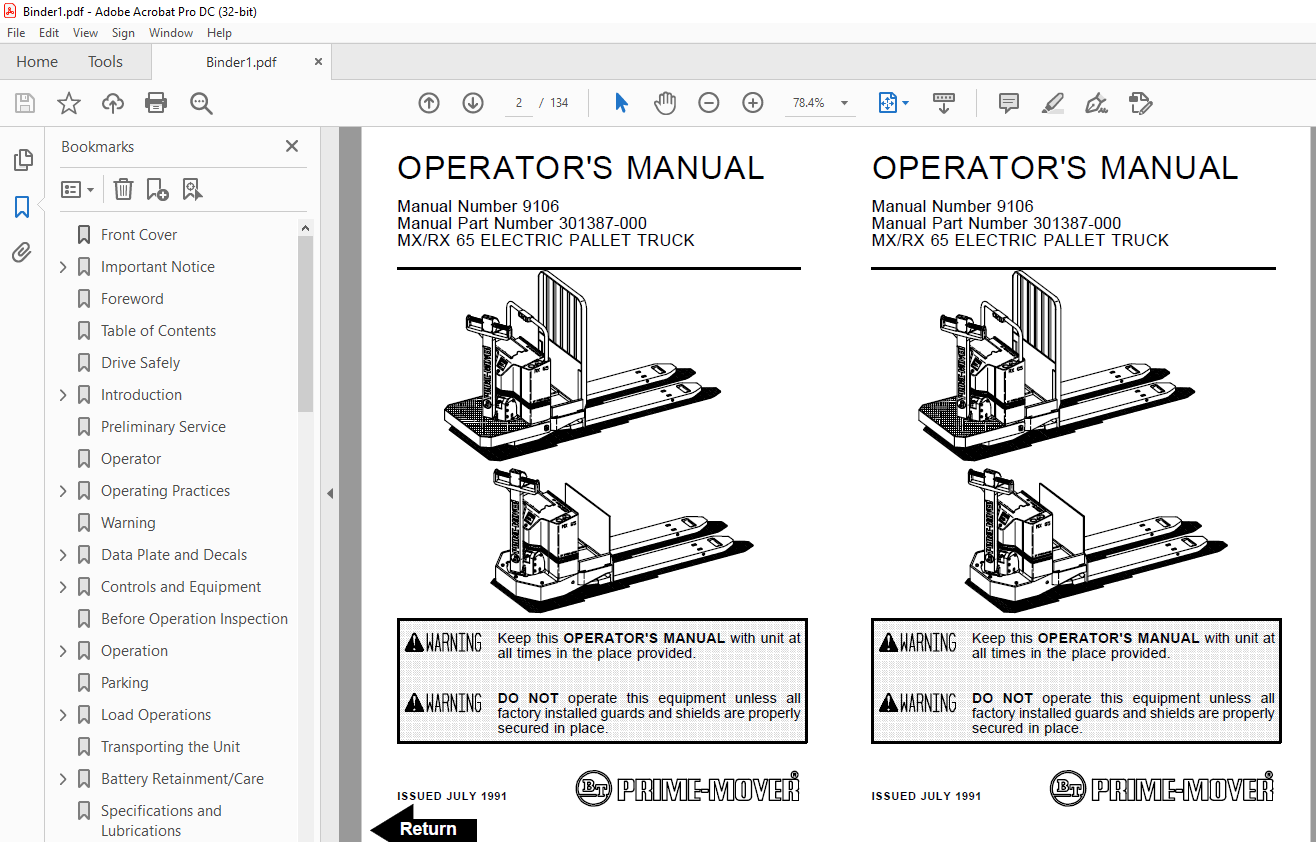Click the Bookmarks panel icon in sidebar

pos(22,207)
